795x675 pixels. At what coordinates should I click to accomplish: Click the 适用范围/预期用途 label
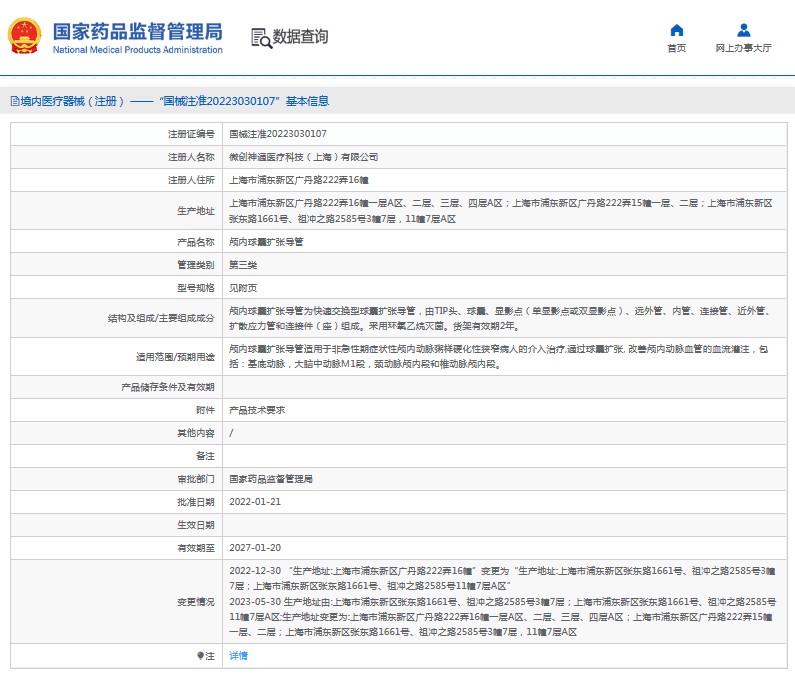point(175,357)
